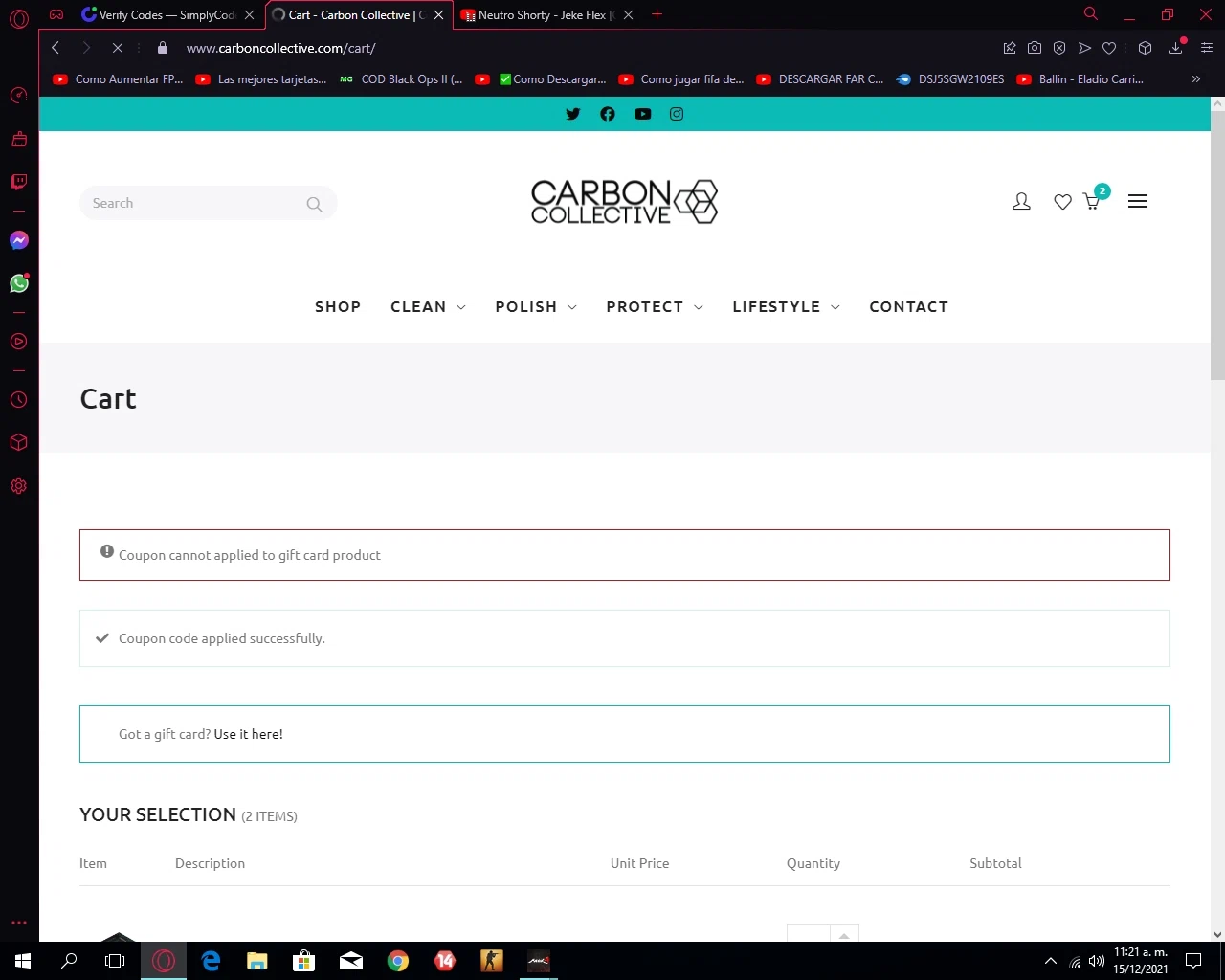Screen dimensions: 1225x980
Task: Stop page loading with X button
Action: [118, 48]
